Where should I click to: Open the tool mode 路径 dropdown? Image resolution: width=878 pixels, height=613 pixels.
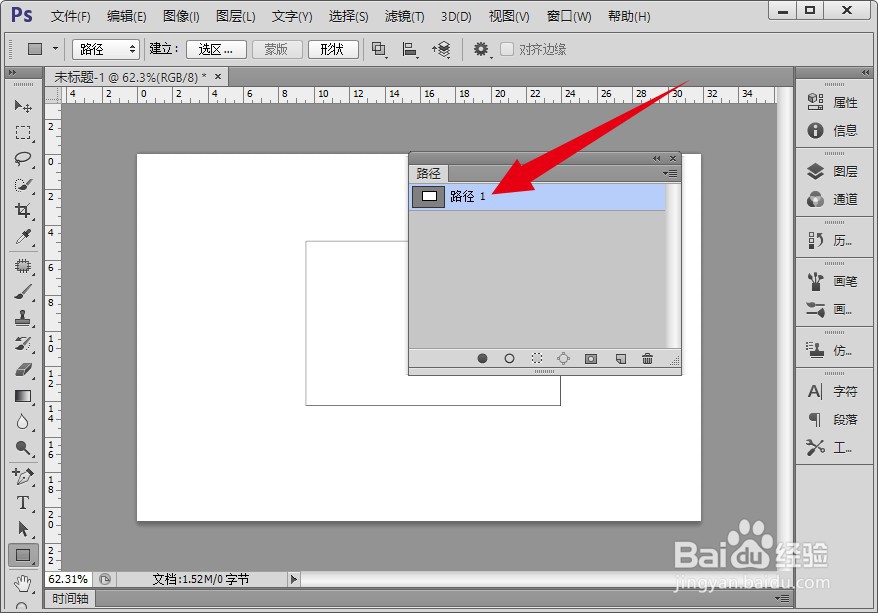tap(106, 49)
